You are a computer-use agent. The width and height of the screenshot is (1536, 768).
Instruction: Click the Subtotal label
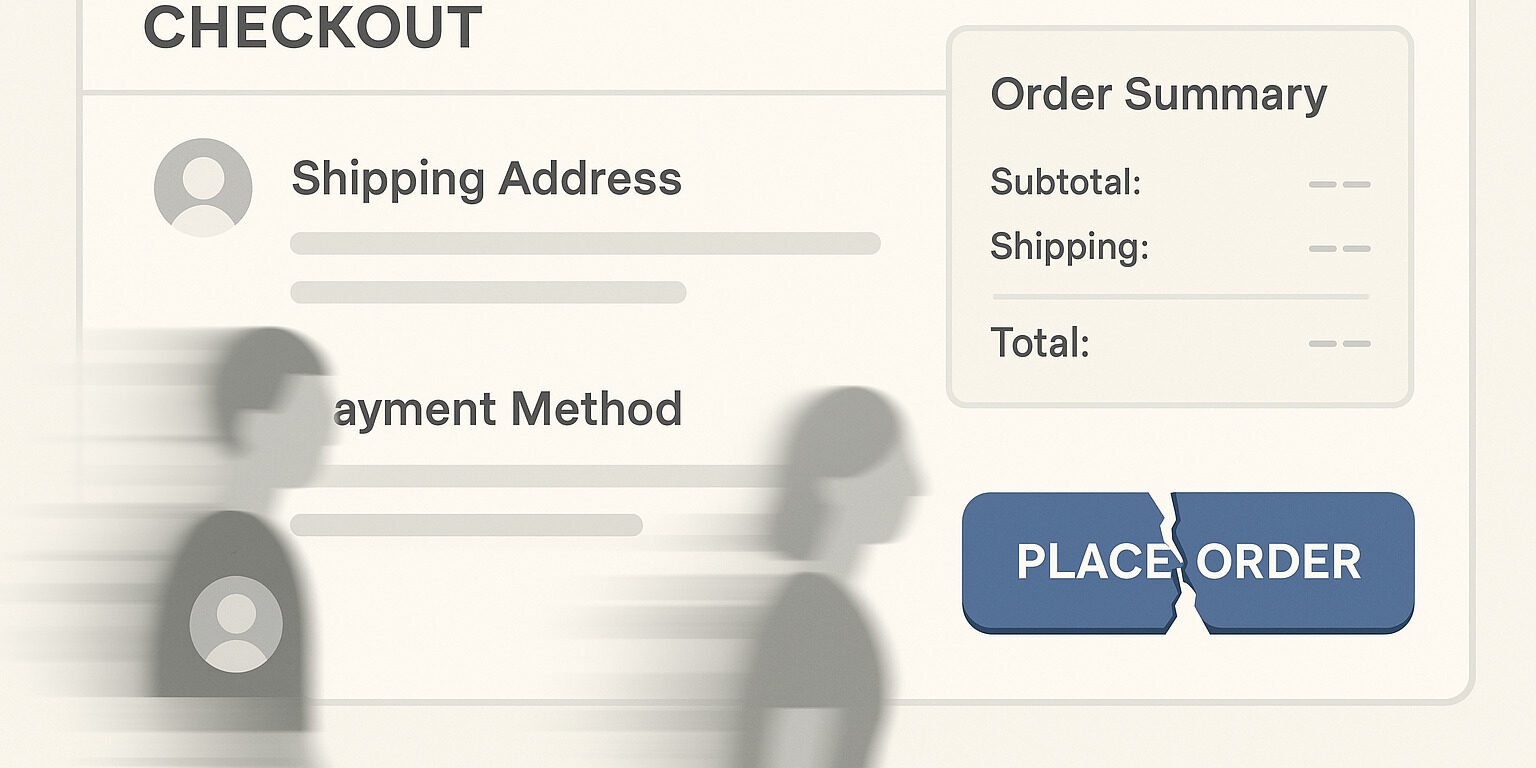[1065, 182]
